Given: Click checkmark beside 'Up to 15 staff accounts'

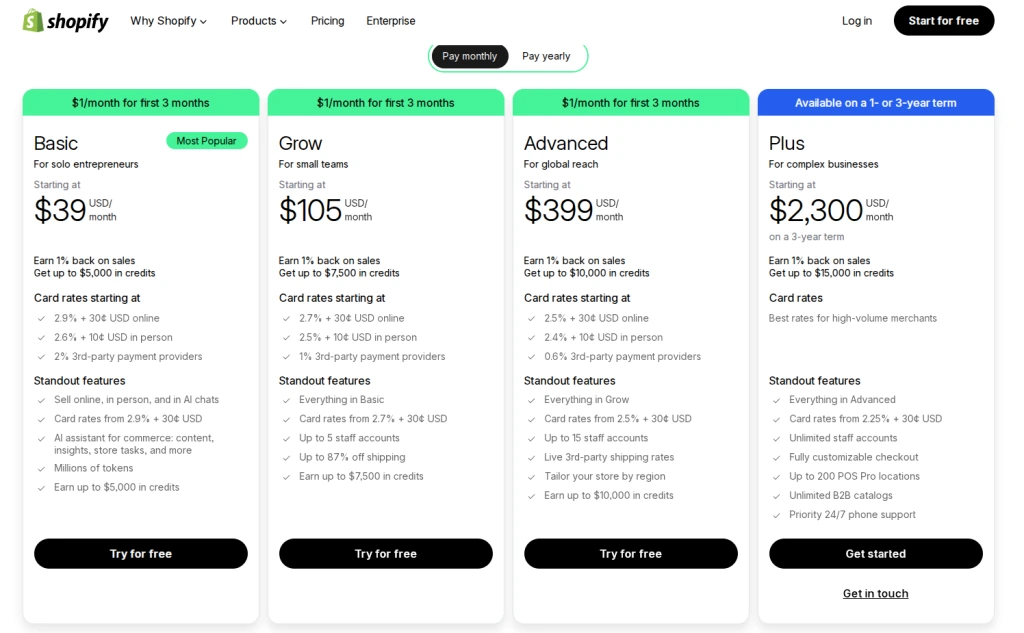Looking at the screenshot, I should click(531, 439).
